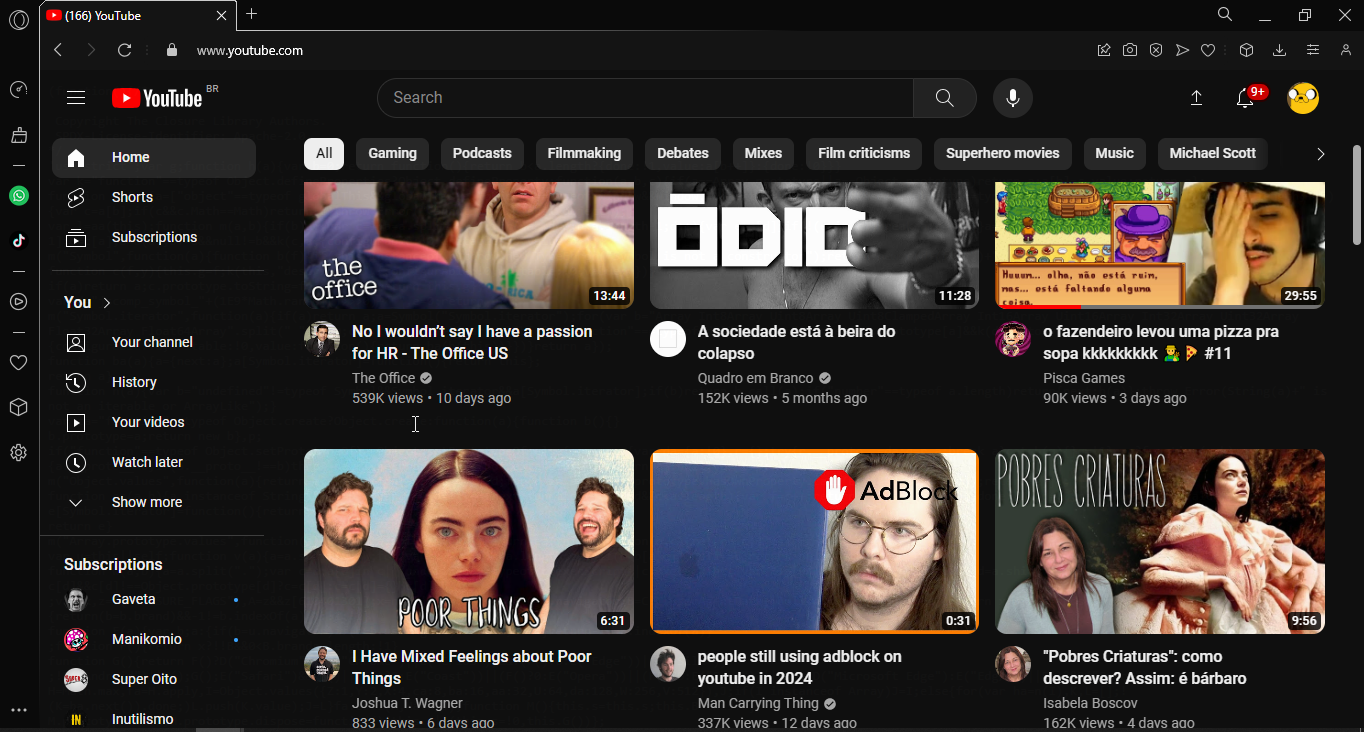The width and height of the screenshot is (1364, 732).
Task: Open Opera sidebar settings gear
Action: (x=19, y=453)
